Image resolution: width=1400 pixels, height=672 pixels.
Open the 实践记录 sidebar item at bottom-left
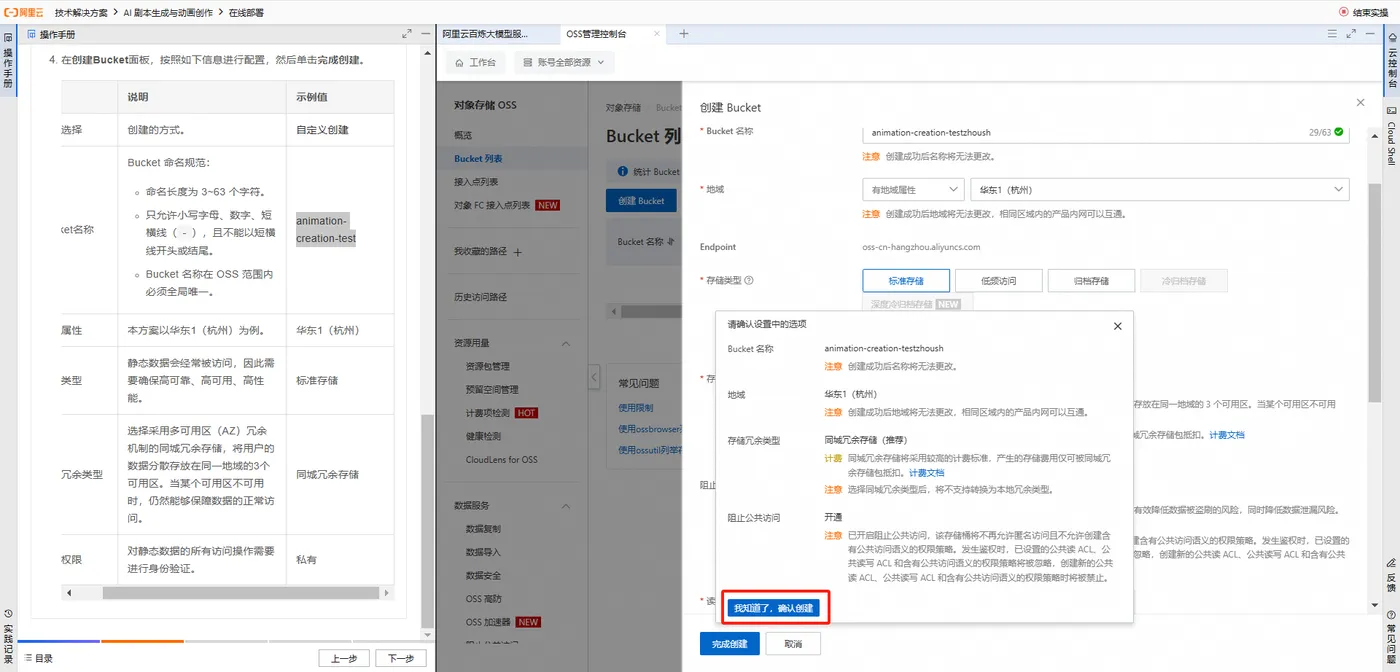8,635
